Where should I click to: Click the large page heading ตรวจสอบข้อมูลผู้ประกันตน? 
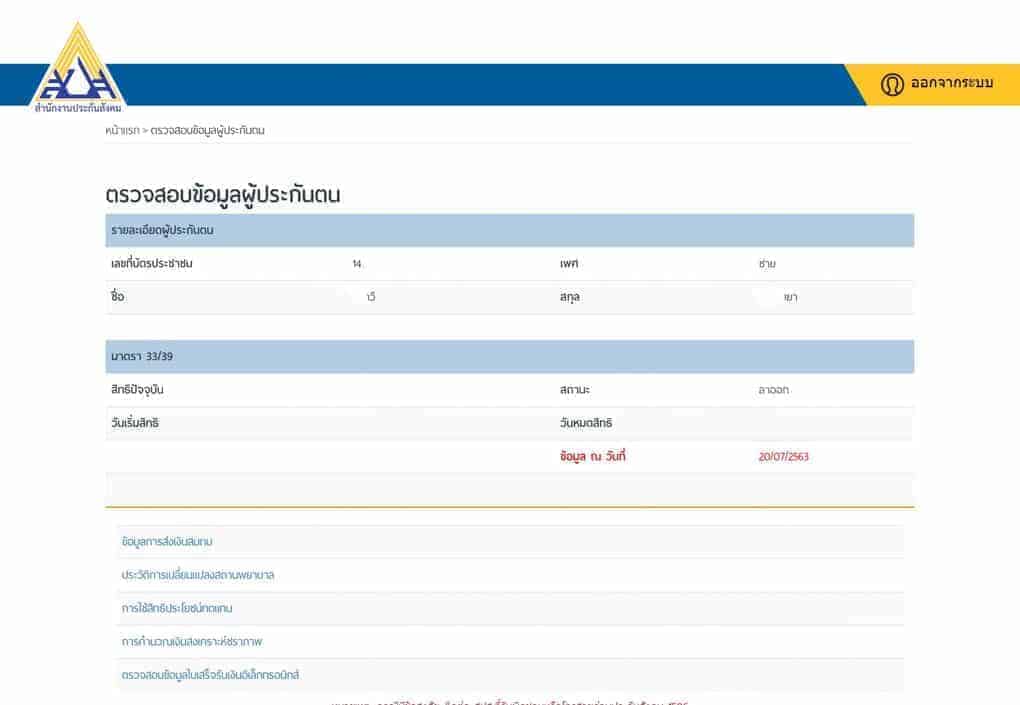click(222, 195)
